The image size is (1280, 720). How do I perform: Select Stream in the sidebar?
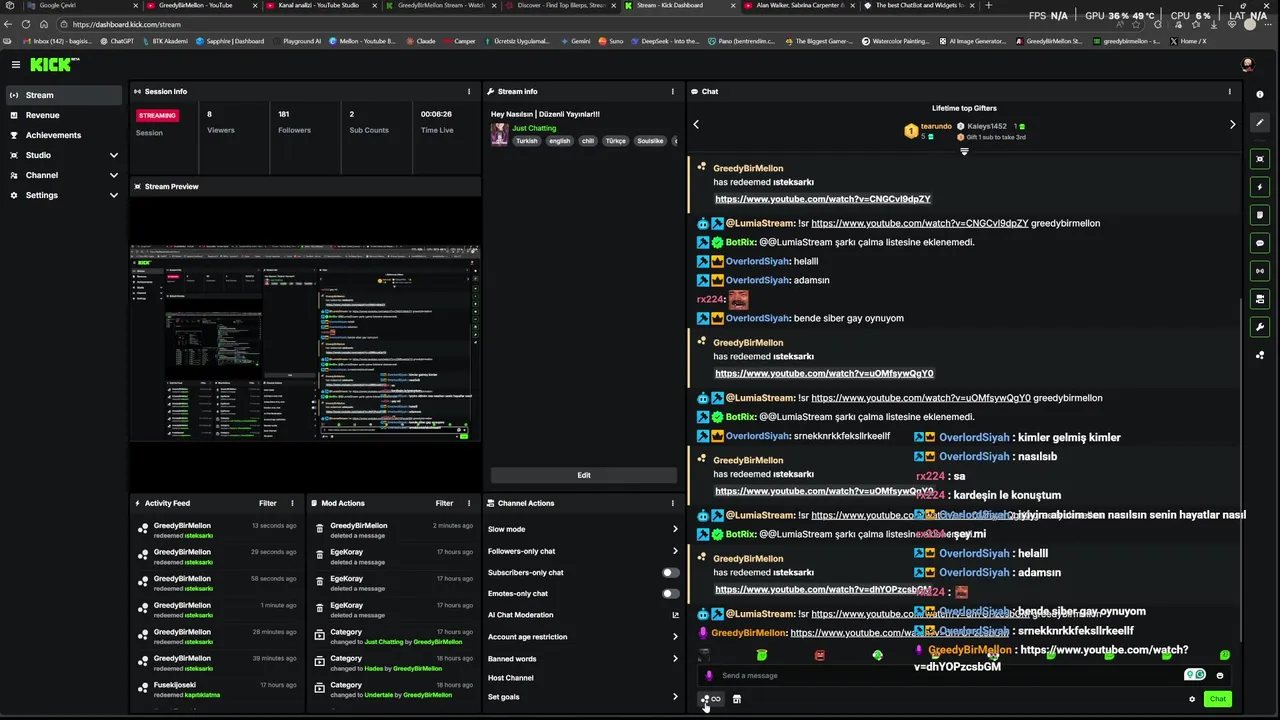coord(64,95)
